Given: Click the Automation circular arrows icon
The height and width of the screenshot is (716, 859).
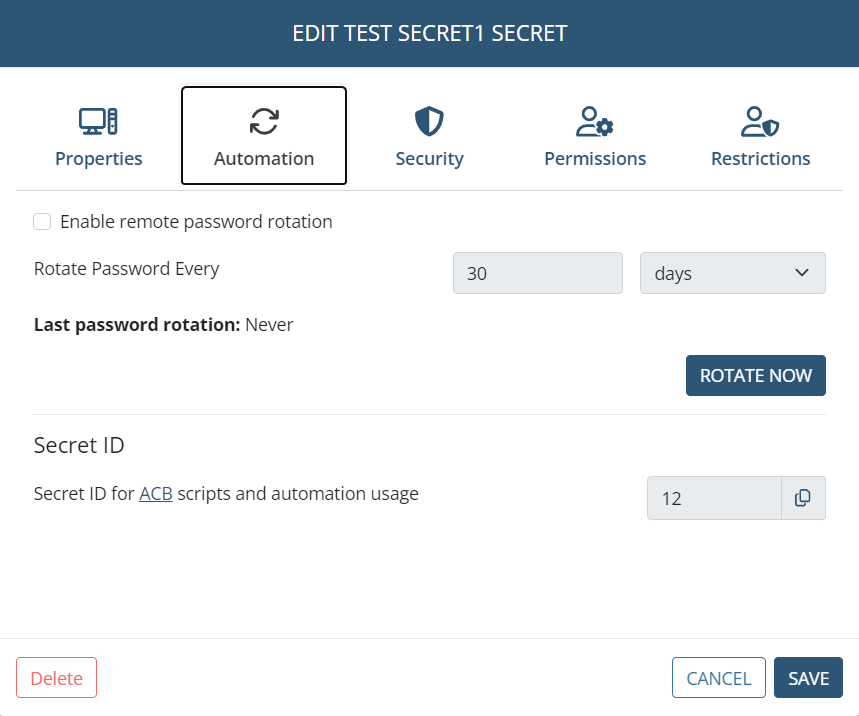Looking at the screenshot, I should [264, 122].
